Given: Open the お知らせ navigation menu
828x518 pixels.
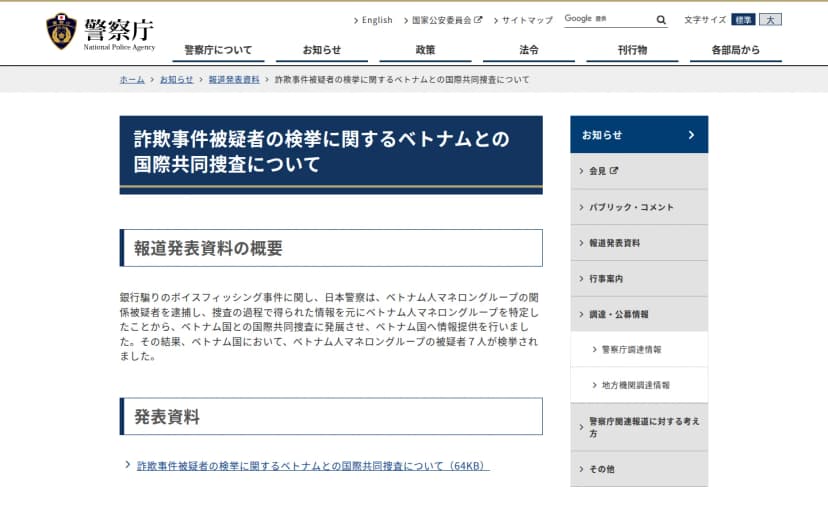Looking at the screenshot, I should [x=322, y=50].
